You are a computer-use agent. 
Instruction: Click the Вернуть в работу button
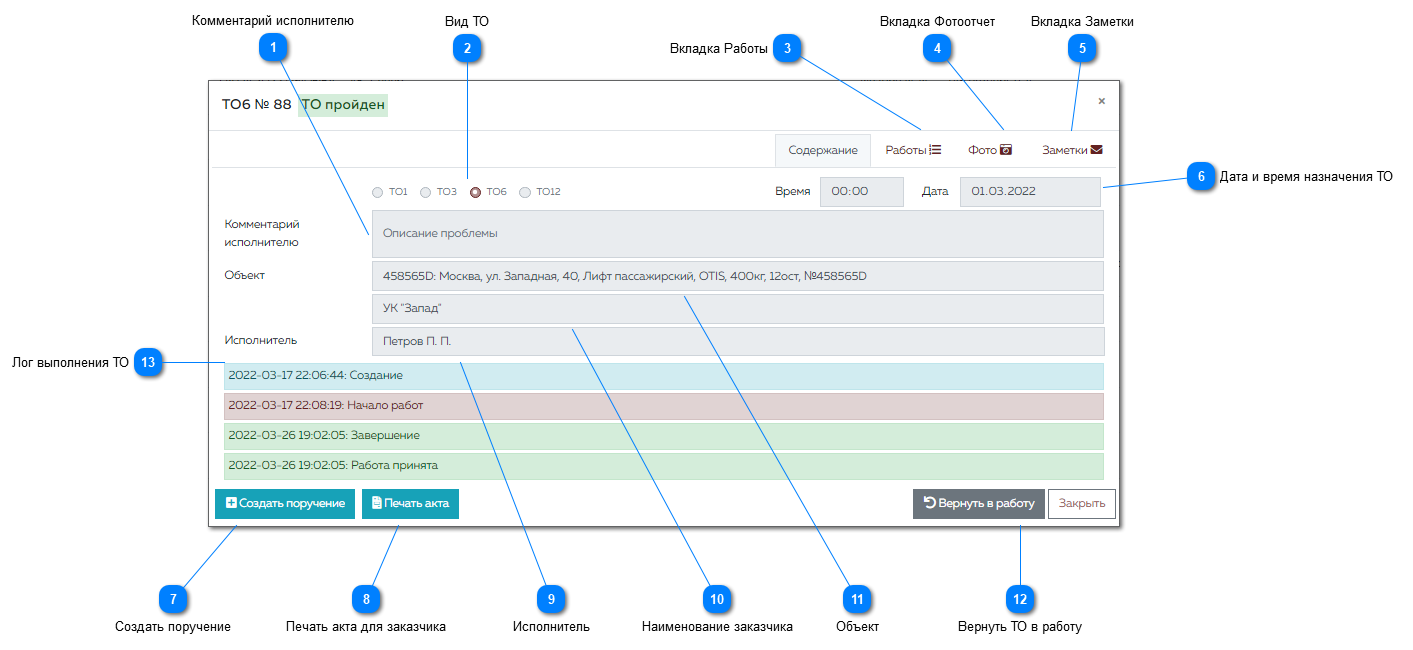tap(979, 503)
